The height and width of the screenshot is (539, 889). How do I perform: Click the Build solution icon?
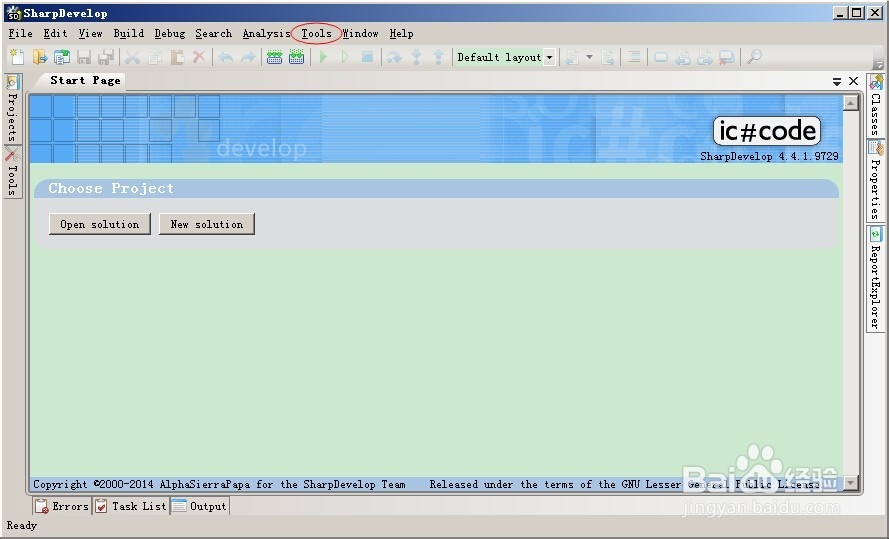[274, 57]
